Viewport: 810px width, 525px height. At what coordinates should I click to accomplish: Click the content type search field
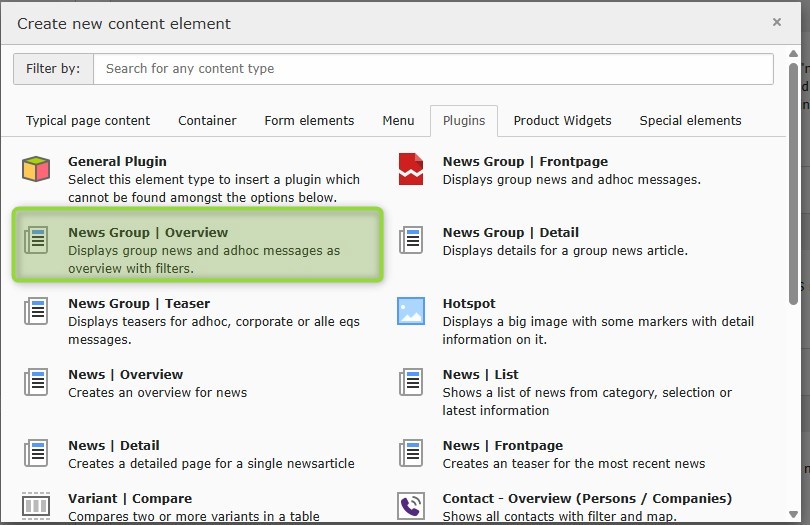point(433,69)
